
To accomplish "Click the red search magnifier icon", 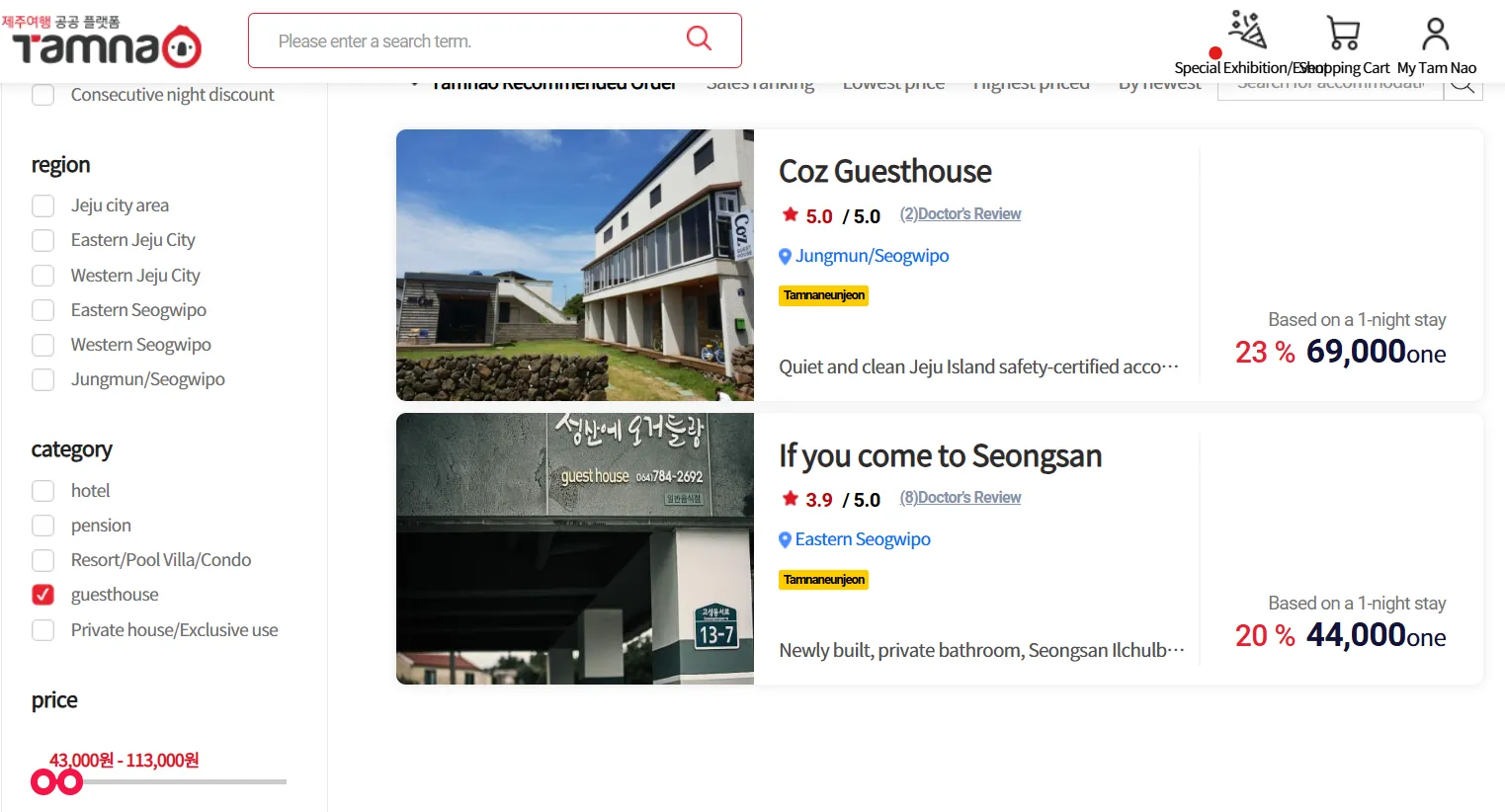I will [699, 39].
